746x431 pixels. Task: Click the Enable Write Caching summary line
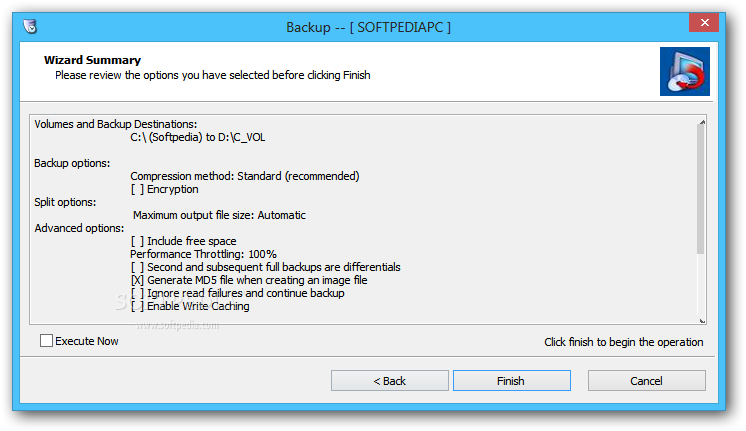tap(190, 306)
